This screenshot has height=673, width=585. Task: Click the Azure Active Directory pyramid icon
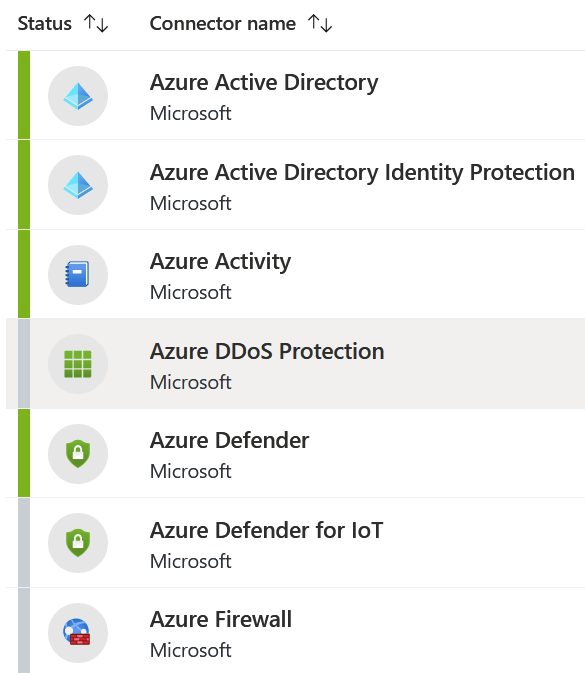(78, 96)
